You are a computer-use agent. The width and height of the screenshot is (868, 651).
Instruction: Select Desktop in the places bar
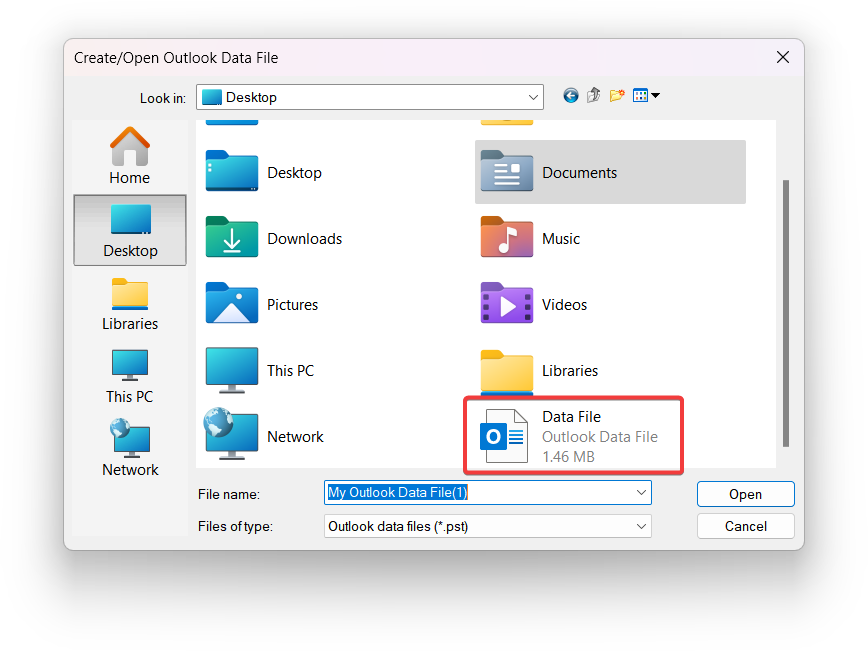130,230
